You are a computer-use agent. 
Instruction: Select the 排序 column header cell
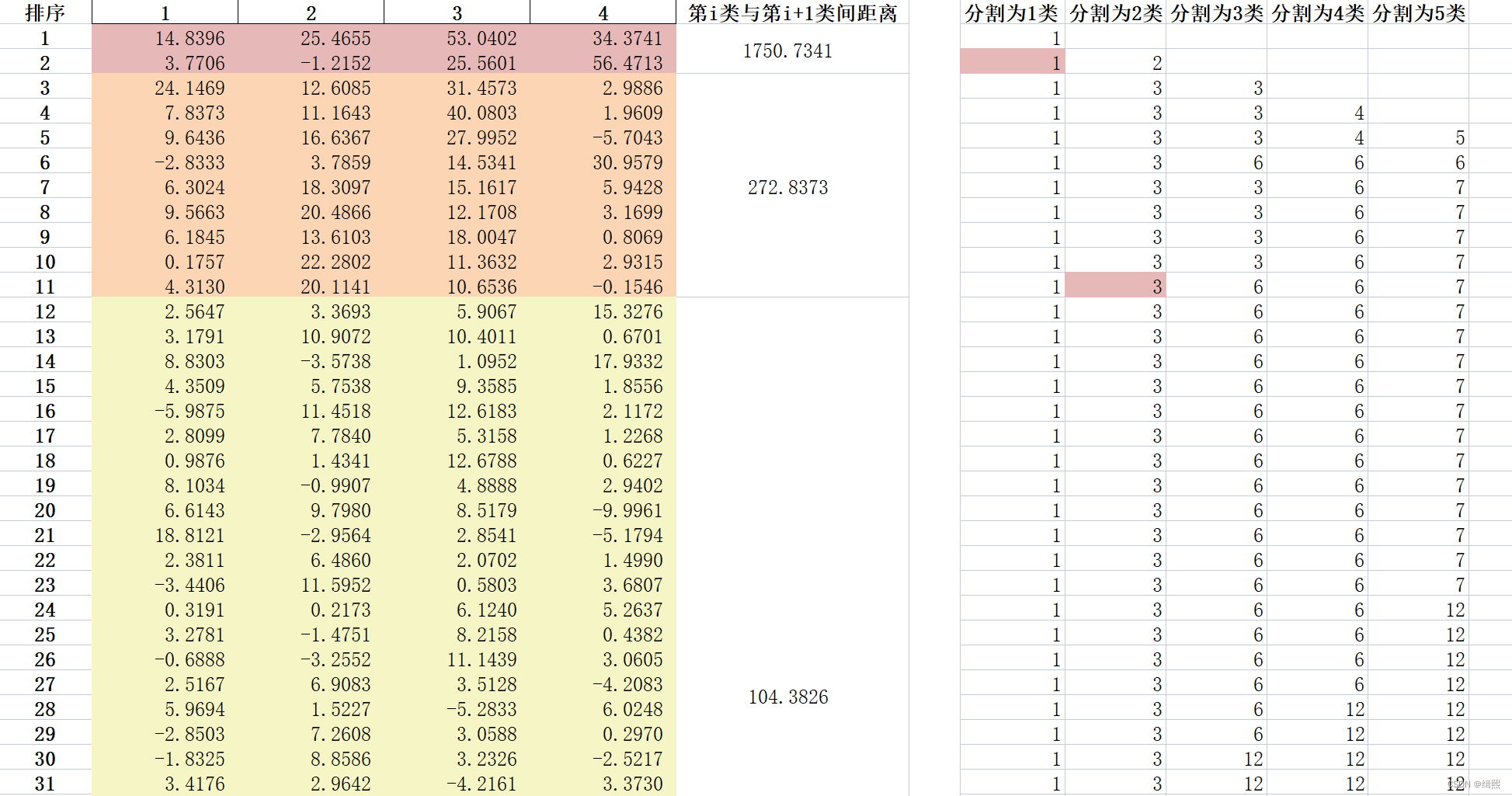(45, 12)
